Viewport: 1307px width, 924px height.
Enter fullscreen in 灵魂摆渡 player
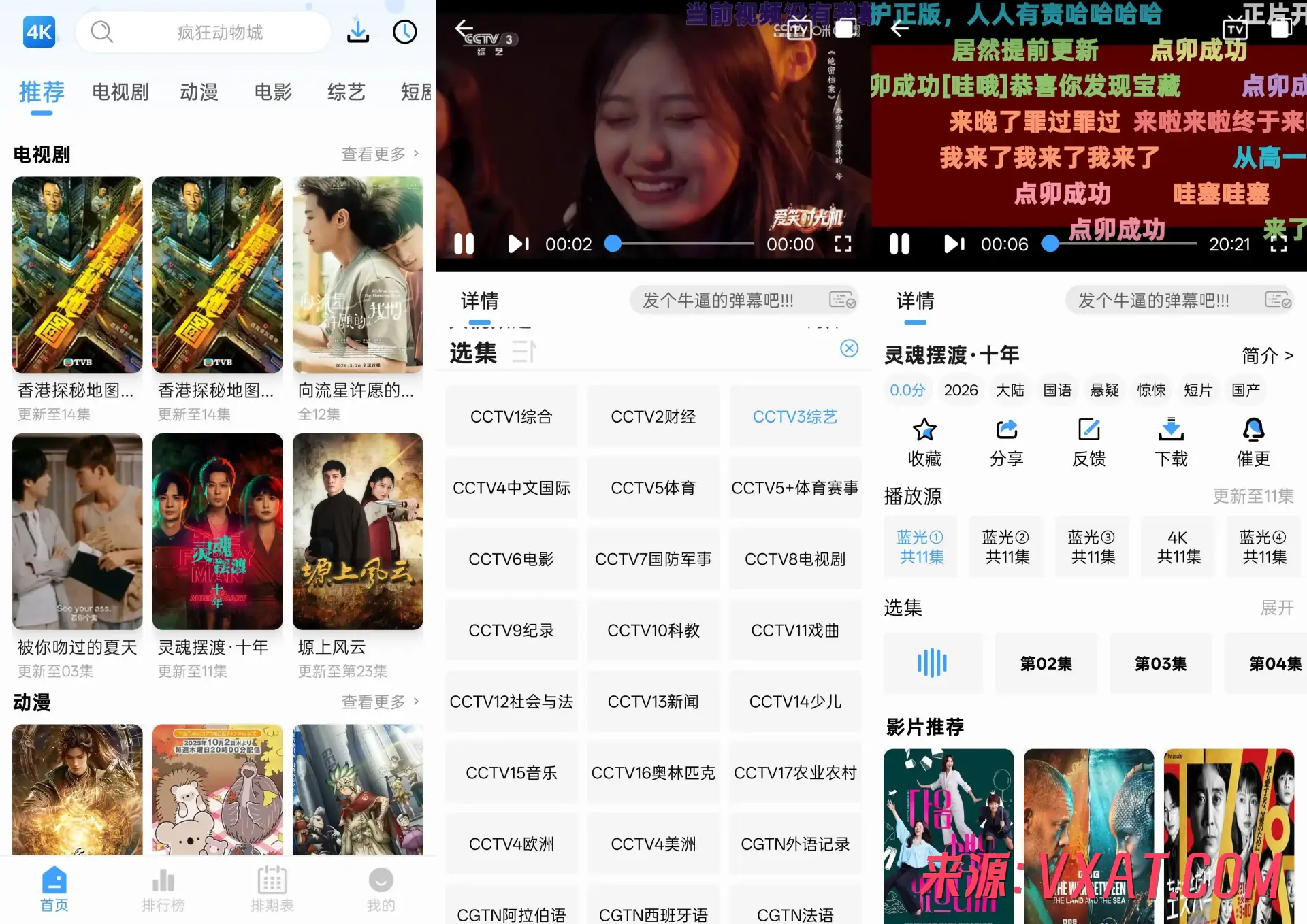click(1278, 244)
